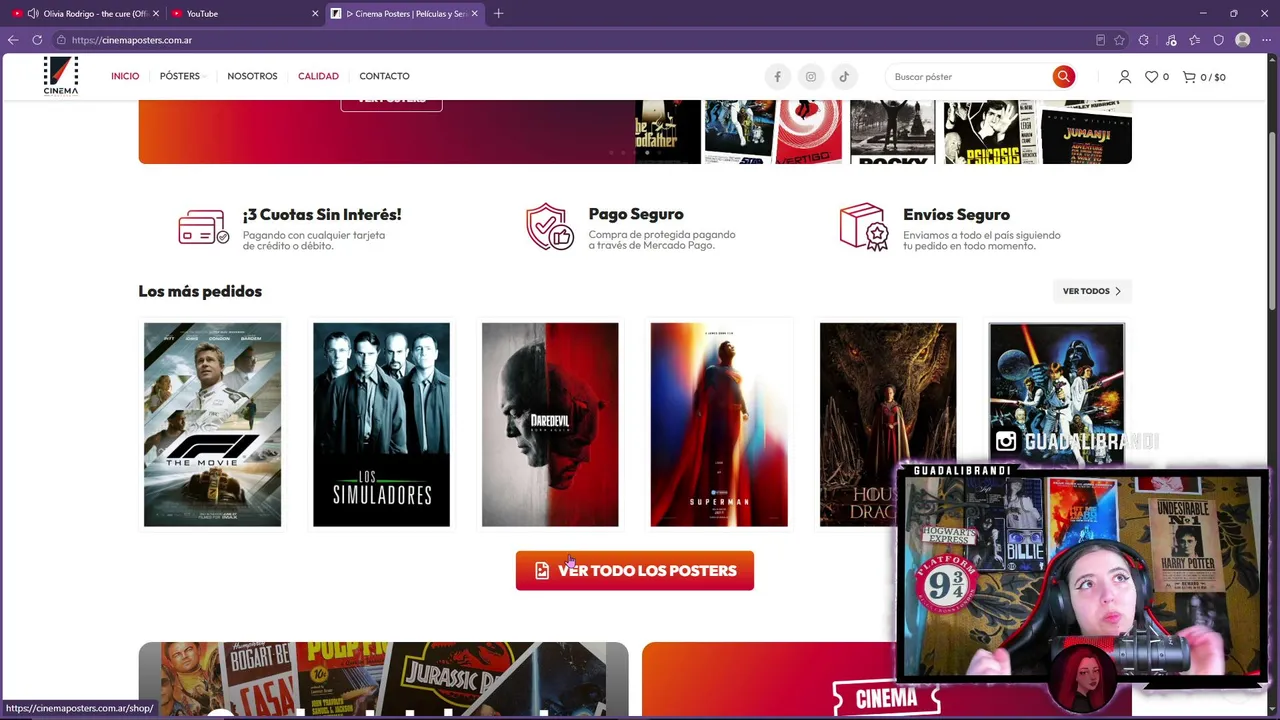
Task: Click the '¡3 Cuotas Sin Interés!' heading
Action: 322,215
